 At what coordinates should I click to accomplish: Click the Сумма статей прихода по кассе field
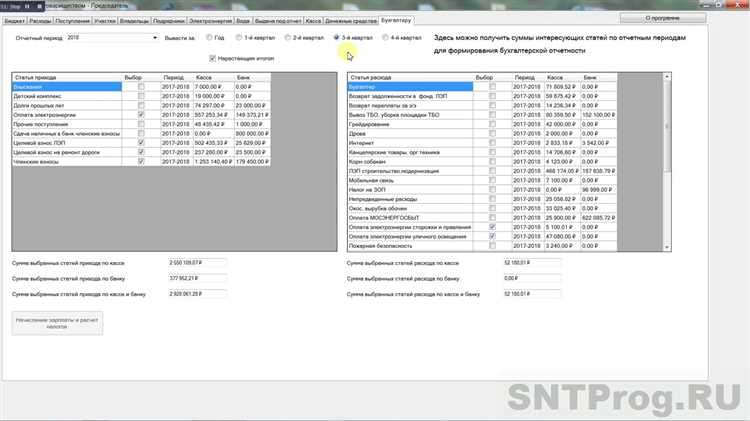pyautogui.click(x=198, y=263)
